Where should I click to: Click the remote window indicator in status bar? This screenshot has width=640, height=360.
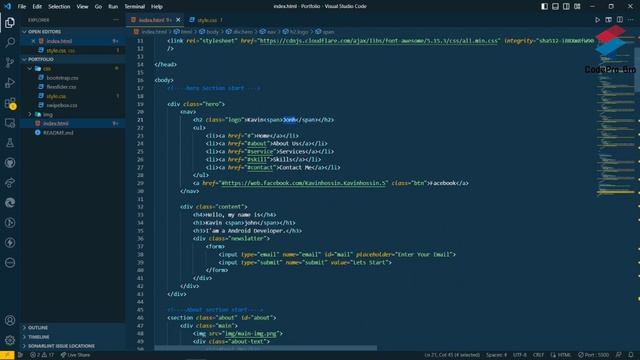click(7, 355)
